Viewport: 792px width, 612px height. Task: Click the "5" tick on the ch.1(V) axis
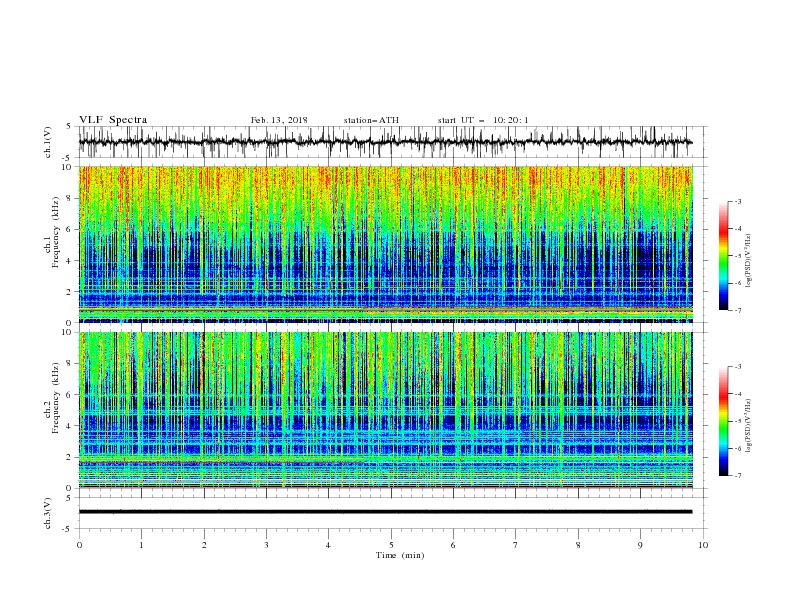(x=69, y=126)
